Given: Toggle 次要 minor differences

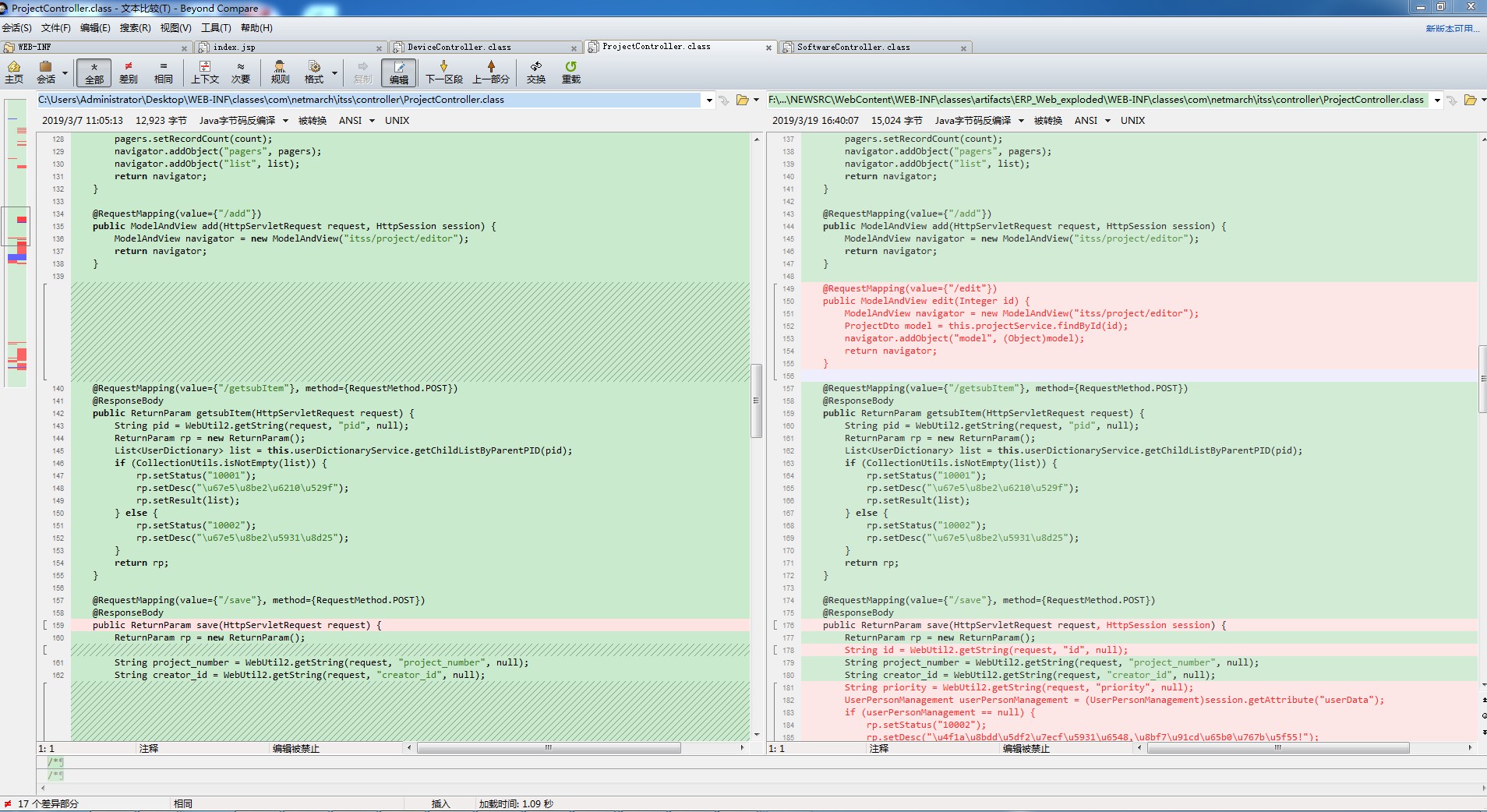Looking at the screenshot, I should pyautogui.click(x=241, y=72).
